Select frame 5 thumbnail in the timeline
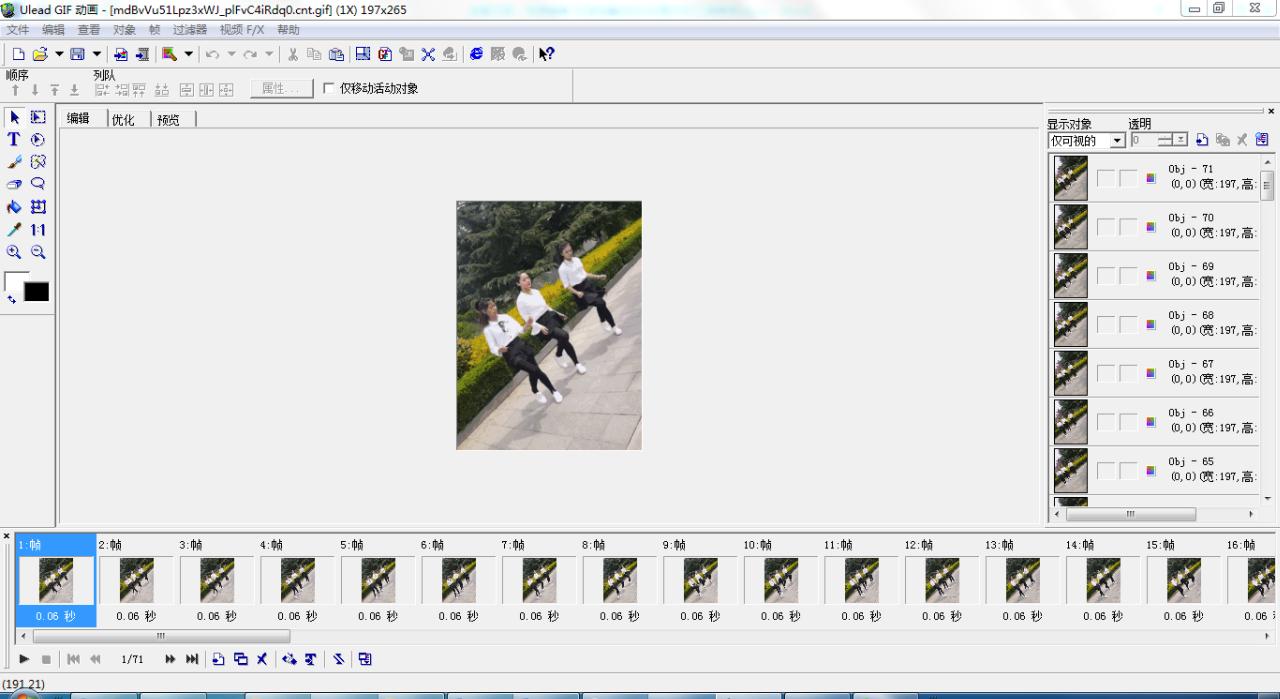Screen dimensions: 1280x699 click(x=378, y=580)
